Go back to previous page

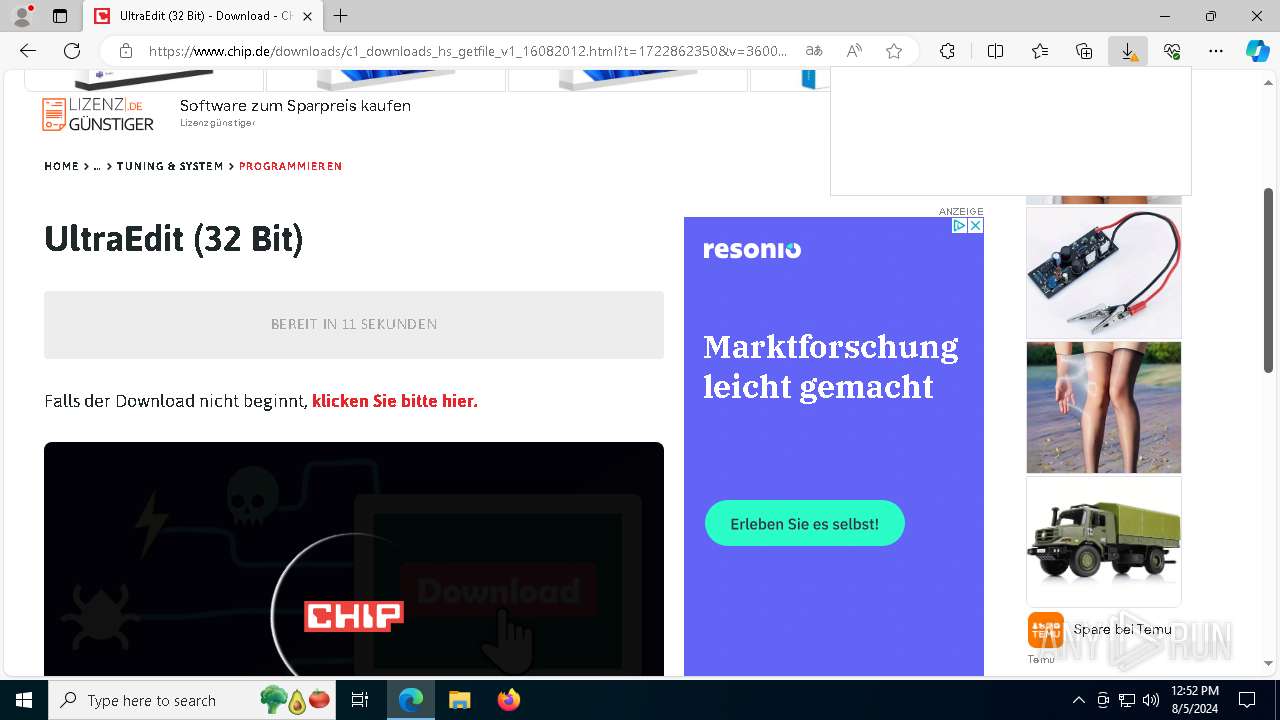point(28,51)
